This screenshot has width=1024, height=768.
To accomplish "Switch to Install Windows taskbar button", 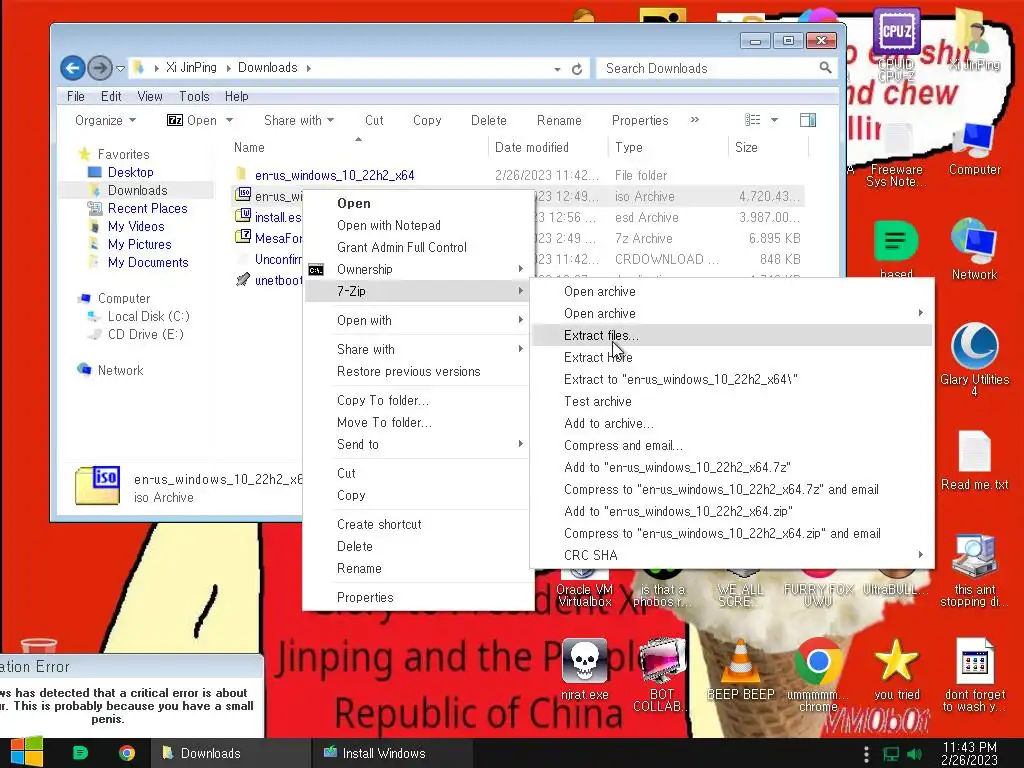I will [x=392, y=753].
